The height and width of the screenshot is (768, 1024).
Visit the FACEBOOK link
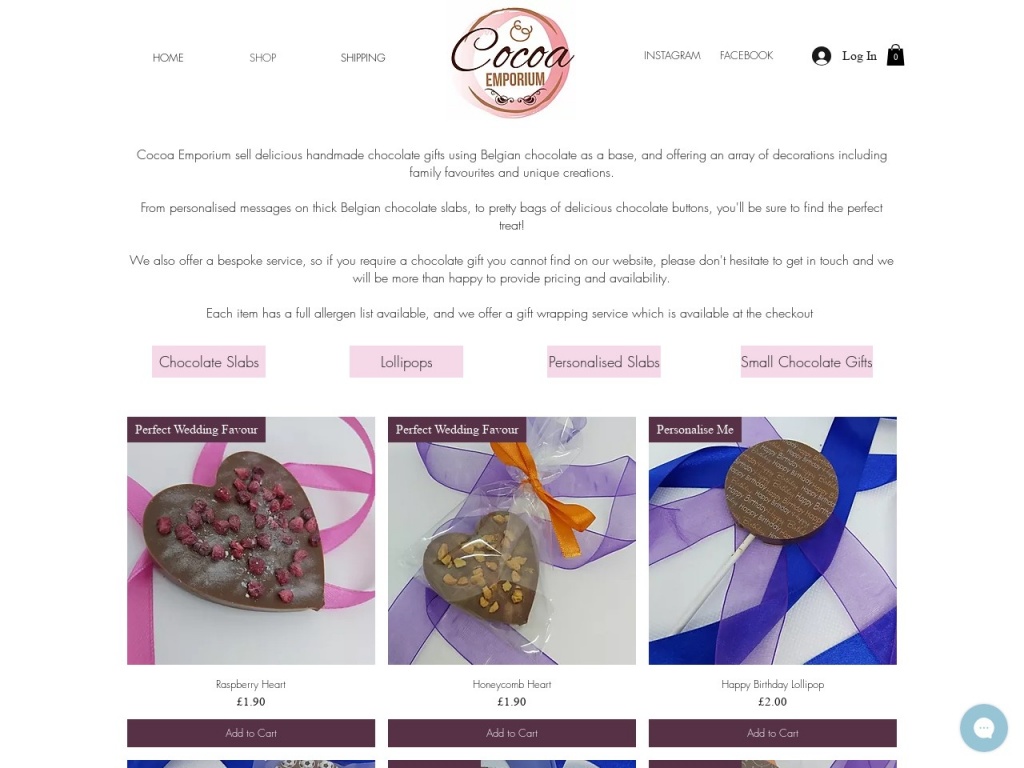click(x=746, y=56)
